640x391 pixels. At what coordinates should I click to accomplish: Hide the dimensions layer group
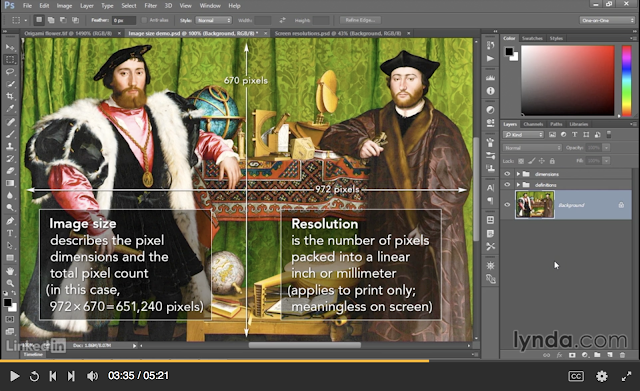point(507,174)
